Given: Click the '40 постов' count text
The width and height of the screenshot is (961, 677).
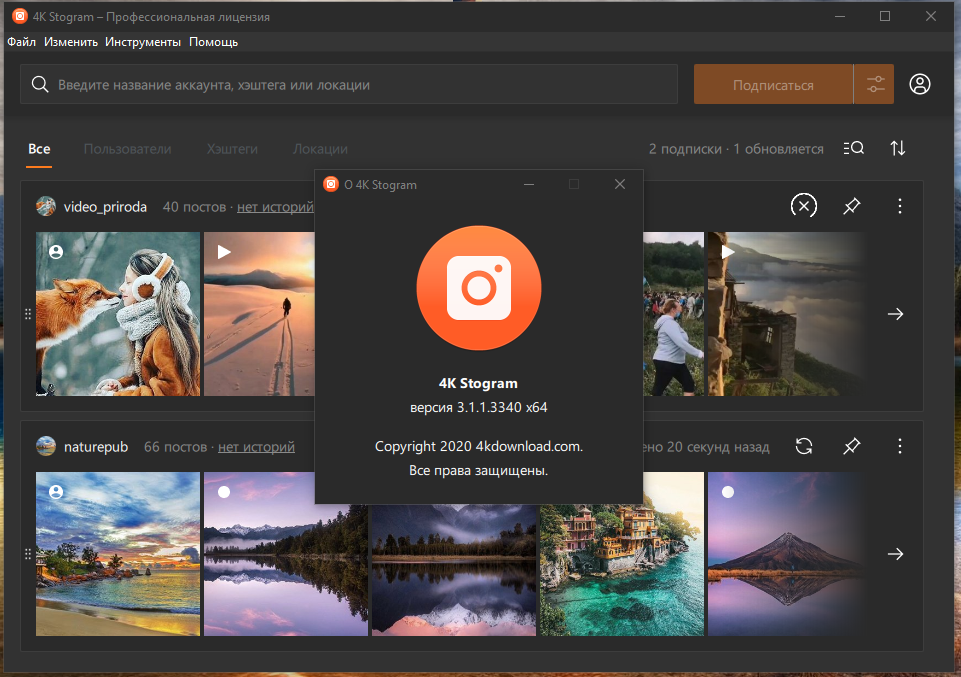Looking at the screenshot, I should (x=194, y=207).
